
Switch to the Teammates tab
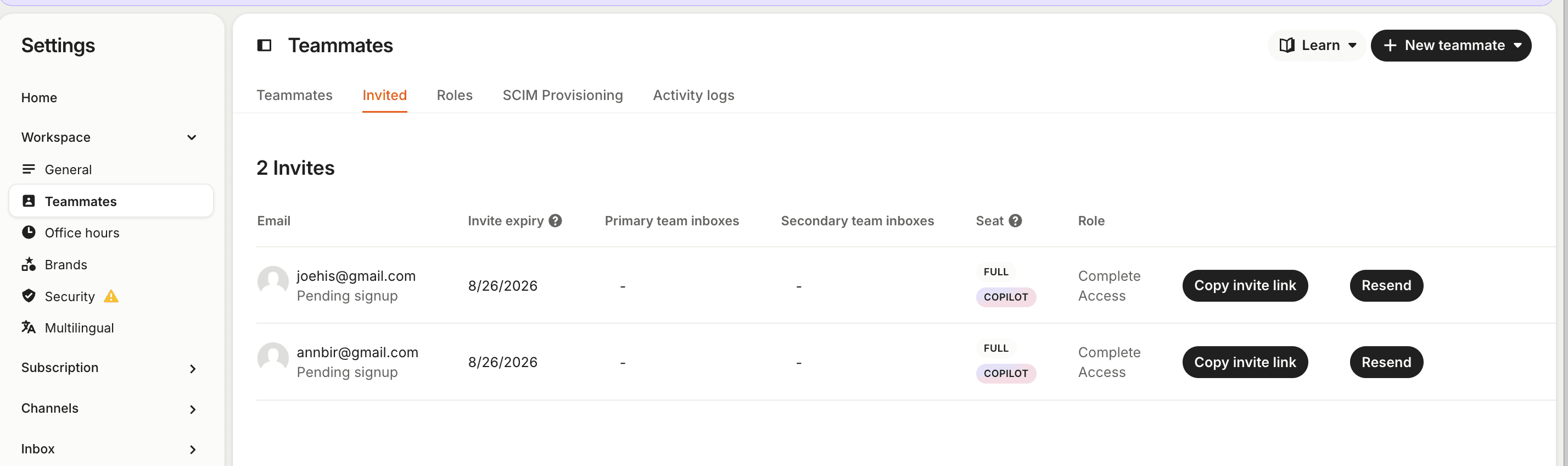294,95
